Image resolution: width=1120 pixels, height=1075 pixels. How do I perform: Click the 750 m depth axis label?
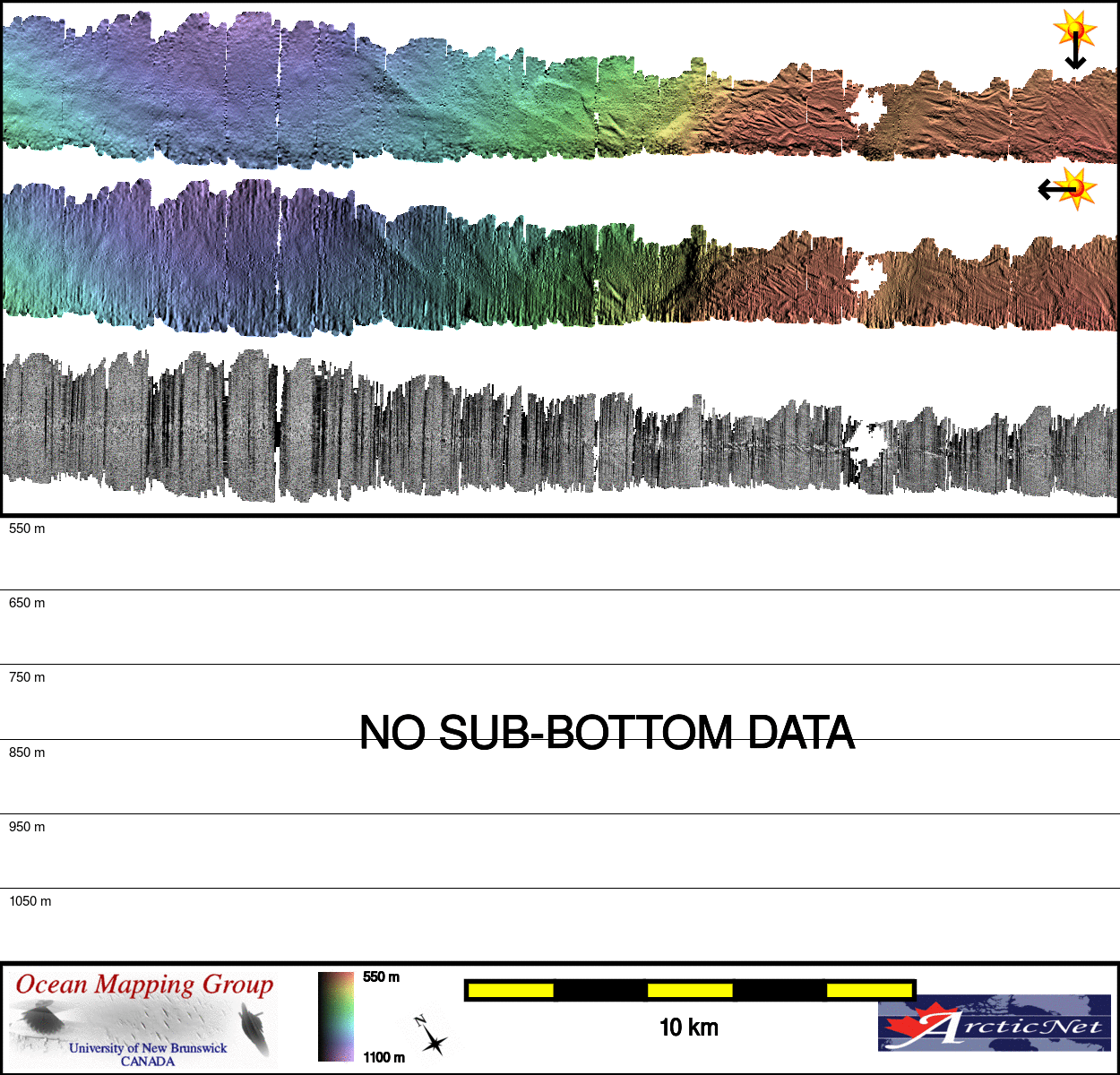coord(27,677)
